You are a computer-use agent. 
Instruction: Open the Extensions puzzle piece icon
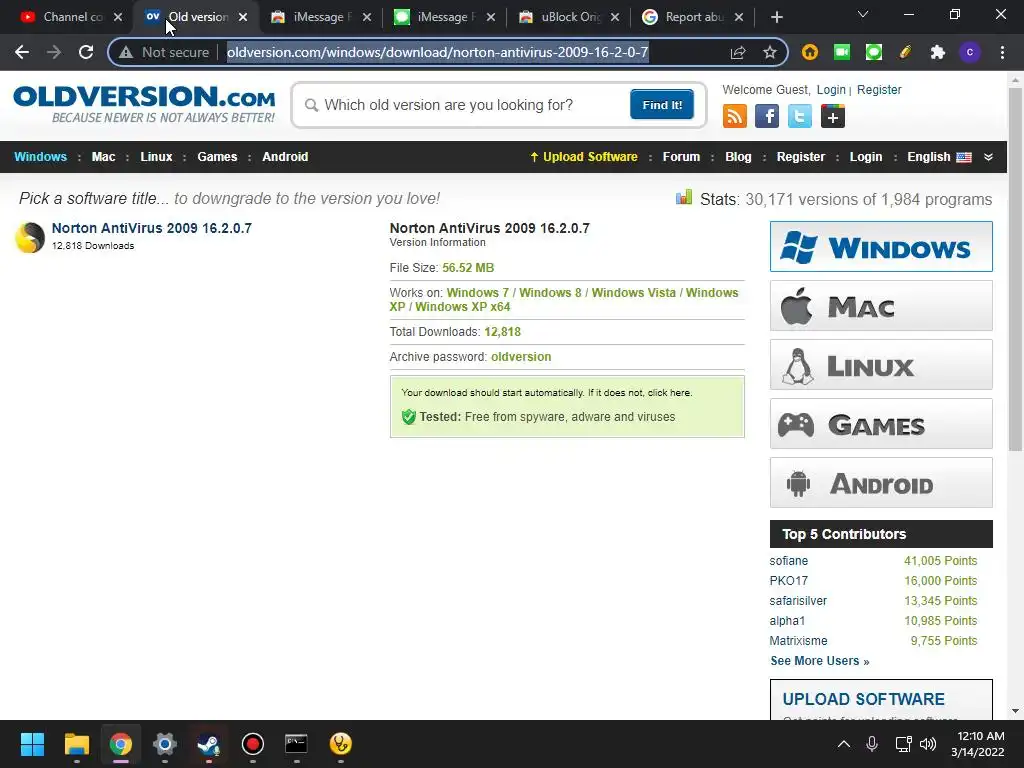(x=938, y=52)
